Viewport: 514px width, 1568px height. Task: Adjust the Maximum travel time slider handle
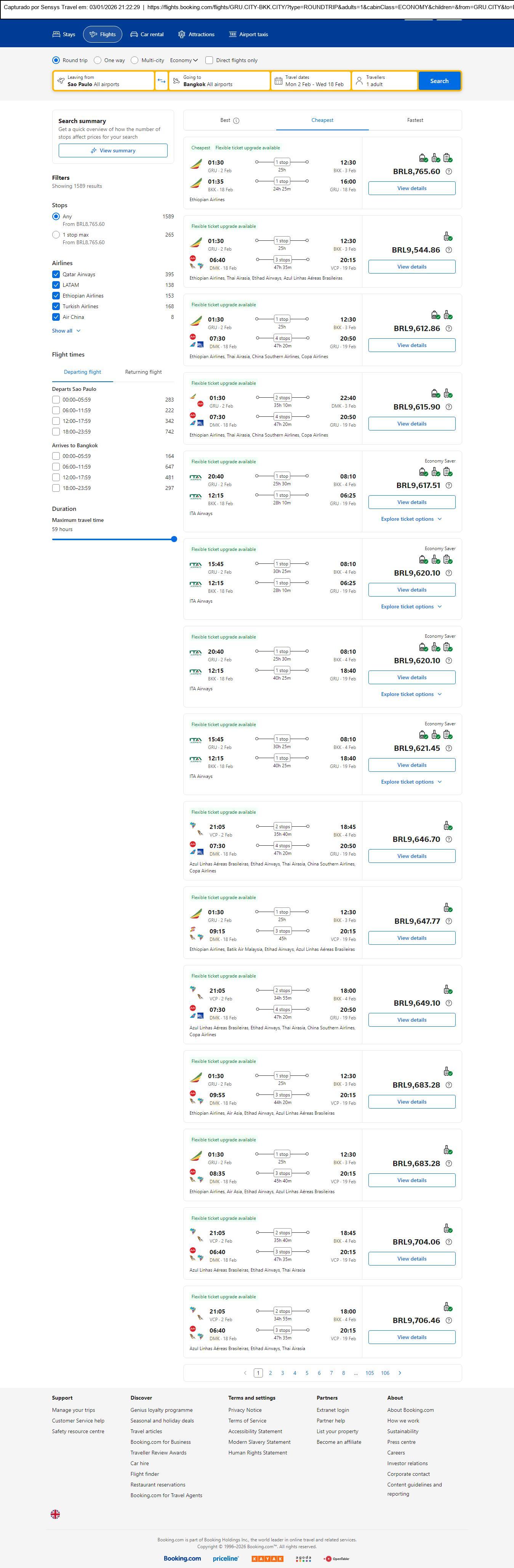[174, 539]
